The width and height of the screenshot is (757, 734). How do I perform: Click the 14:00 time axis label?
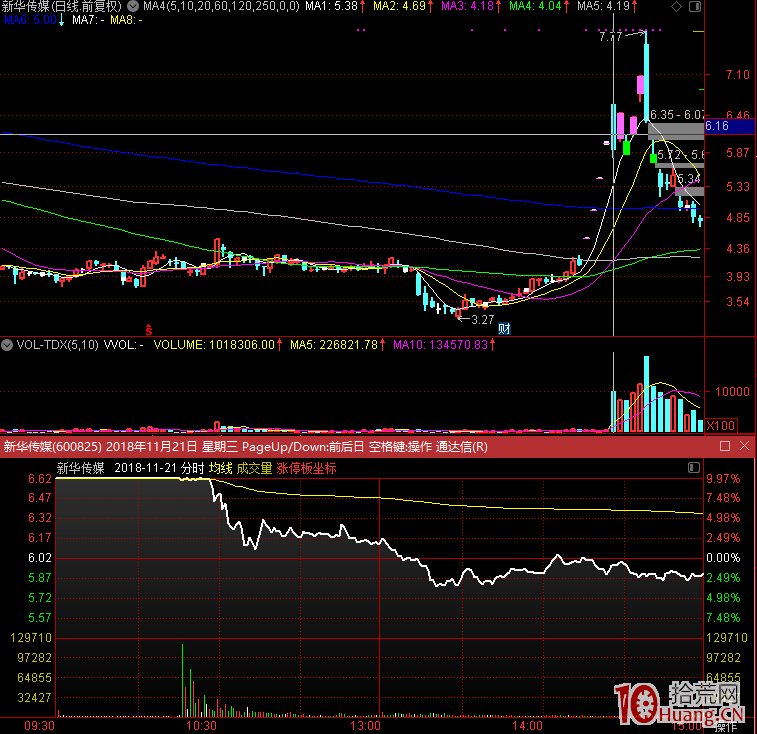point(527,726)
